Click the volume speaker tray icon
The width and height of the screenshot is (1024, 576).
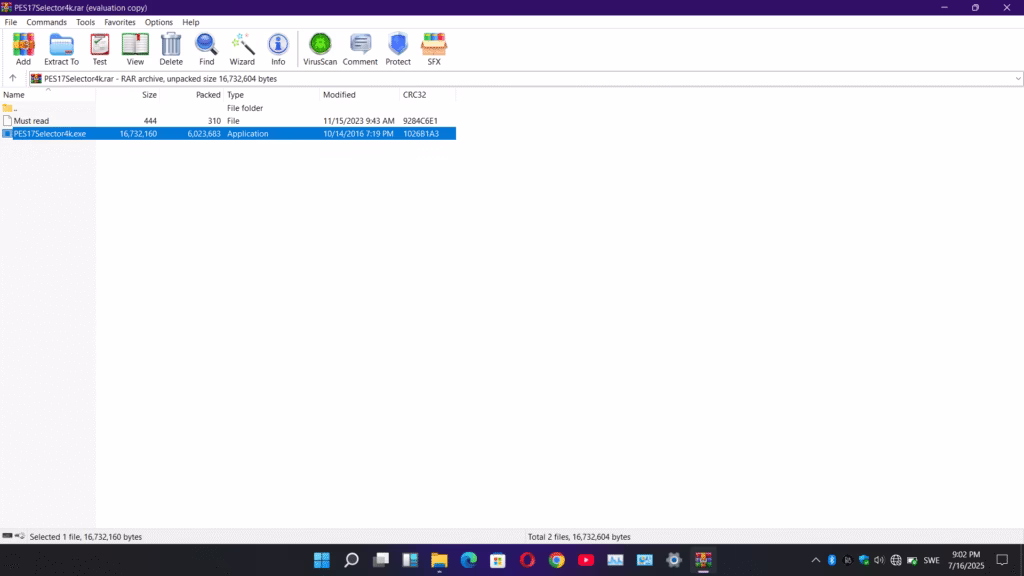(879, 560)
